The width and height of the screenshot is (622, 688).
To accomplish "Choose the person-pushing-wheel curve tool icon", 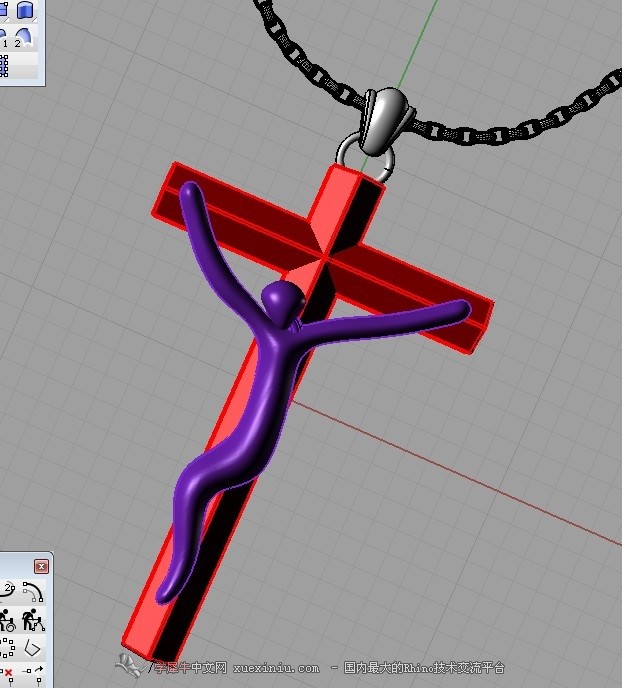I will click(x=7, y=620).
